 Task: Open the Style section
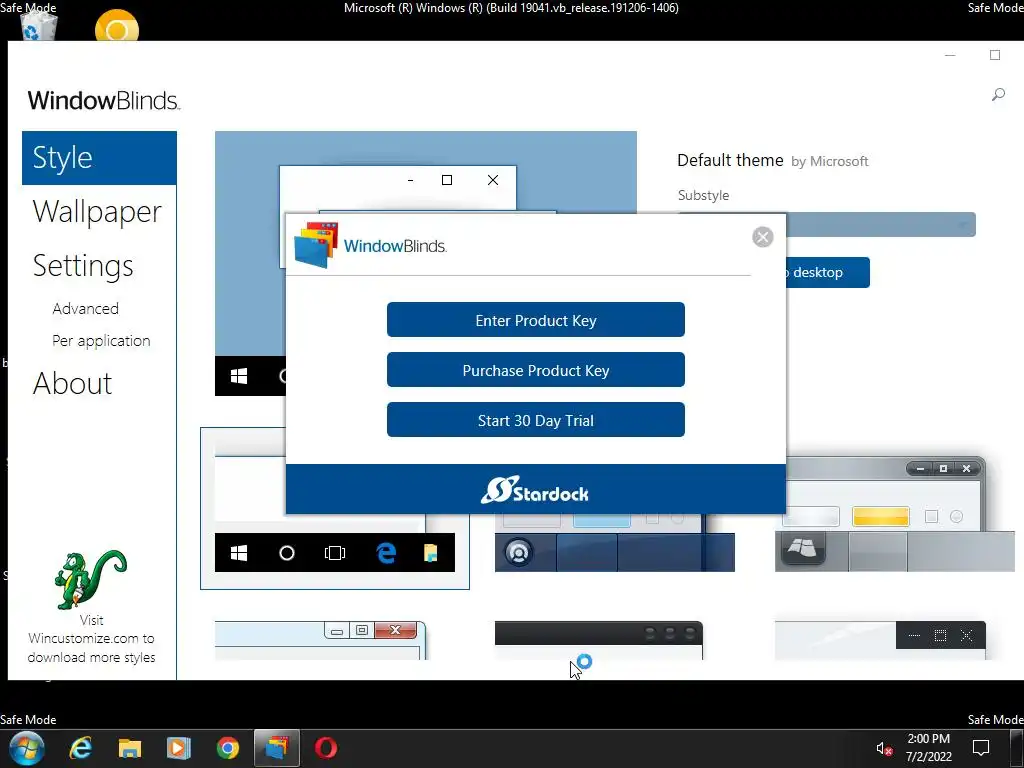(x=99, y=158)
